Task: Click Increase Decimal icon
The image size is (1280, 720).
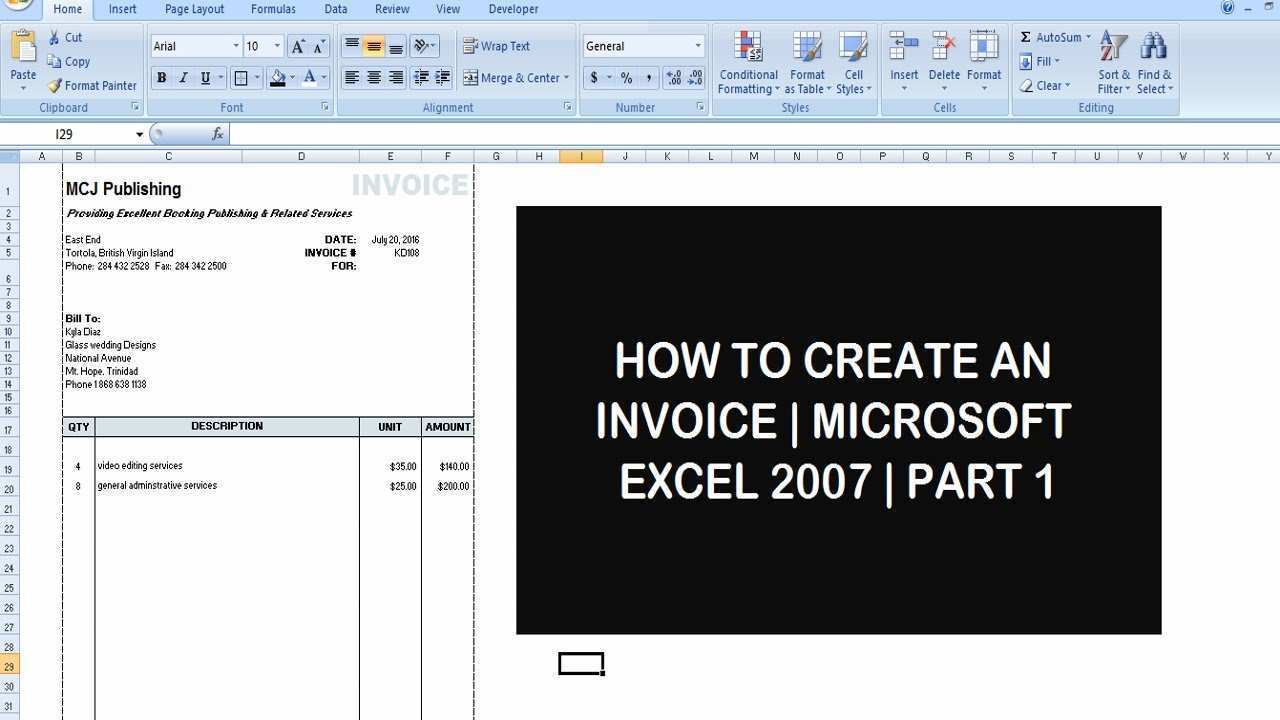Action: tap(673, 78)
